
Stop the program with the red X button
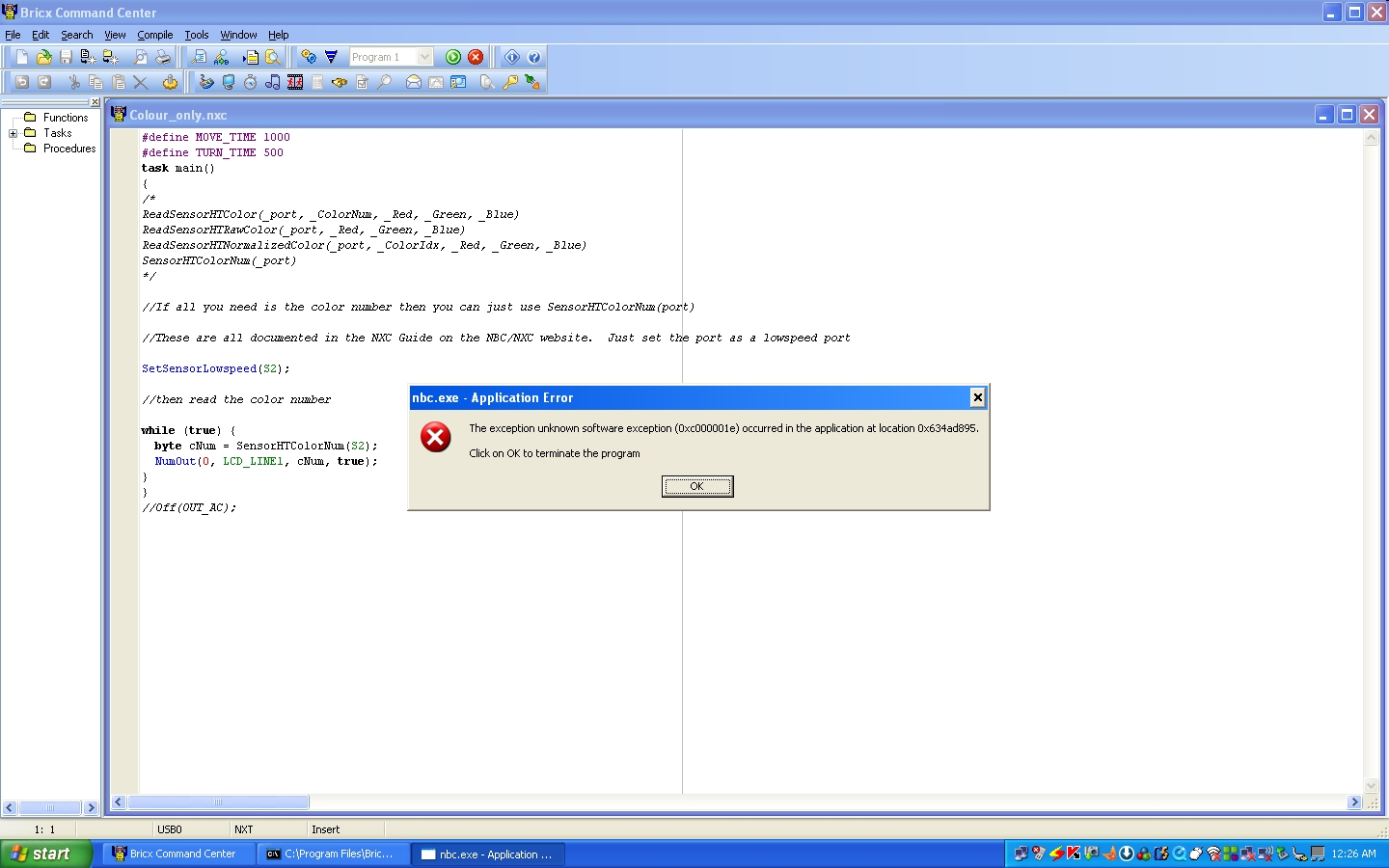coord(476,57)
